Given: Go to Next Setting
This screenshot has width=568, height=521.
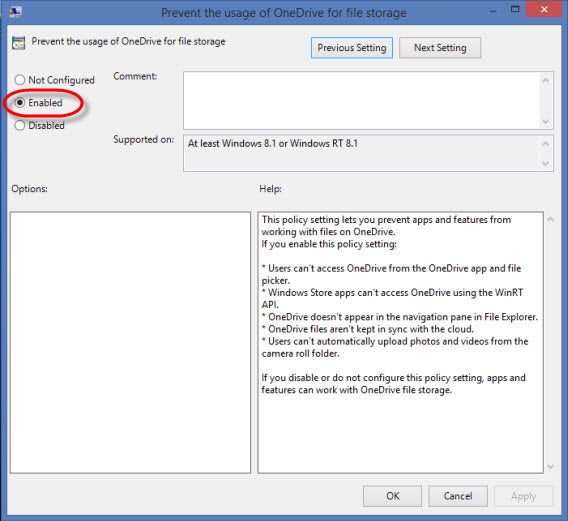Looking at the screenshot, I should pyautogui.click(x=440, y=48).
